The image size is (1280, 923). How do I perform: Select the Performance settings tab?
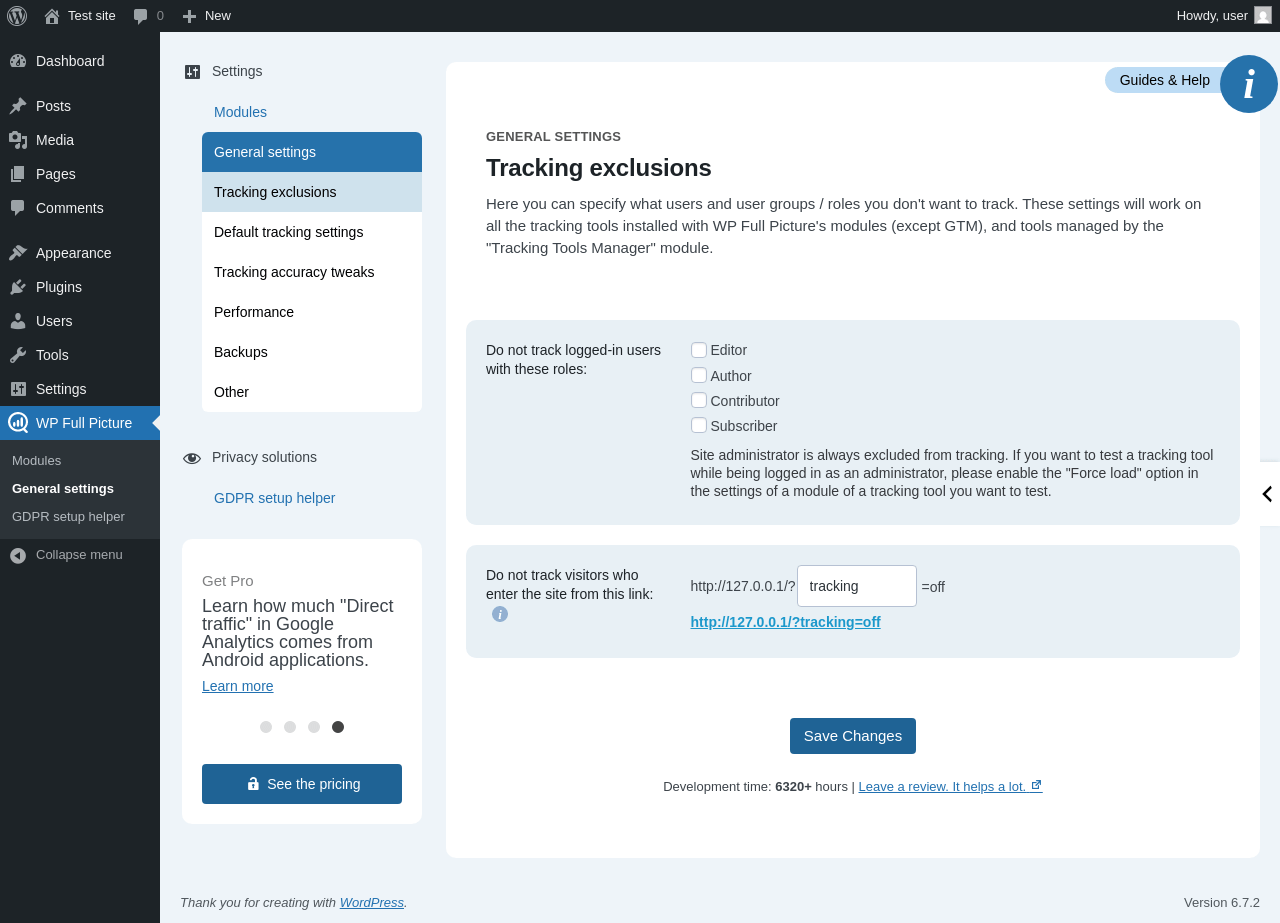point(312,312)
